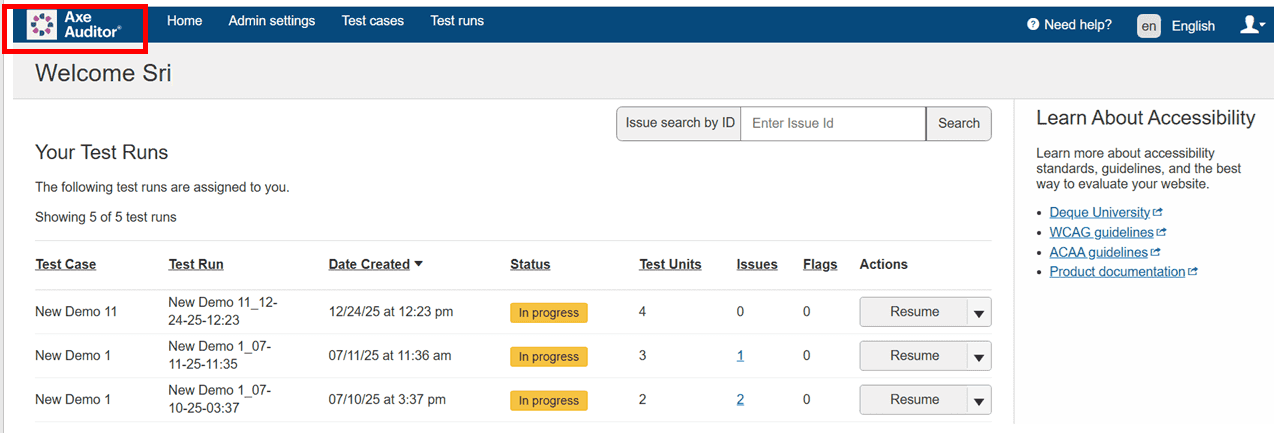Viewport: 1276px width, 433px height.
Task: Open the Test cases menu
Action: click(x=372, y=21)
